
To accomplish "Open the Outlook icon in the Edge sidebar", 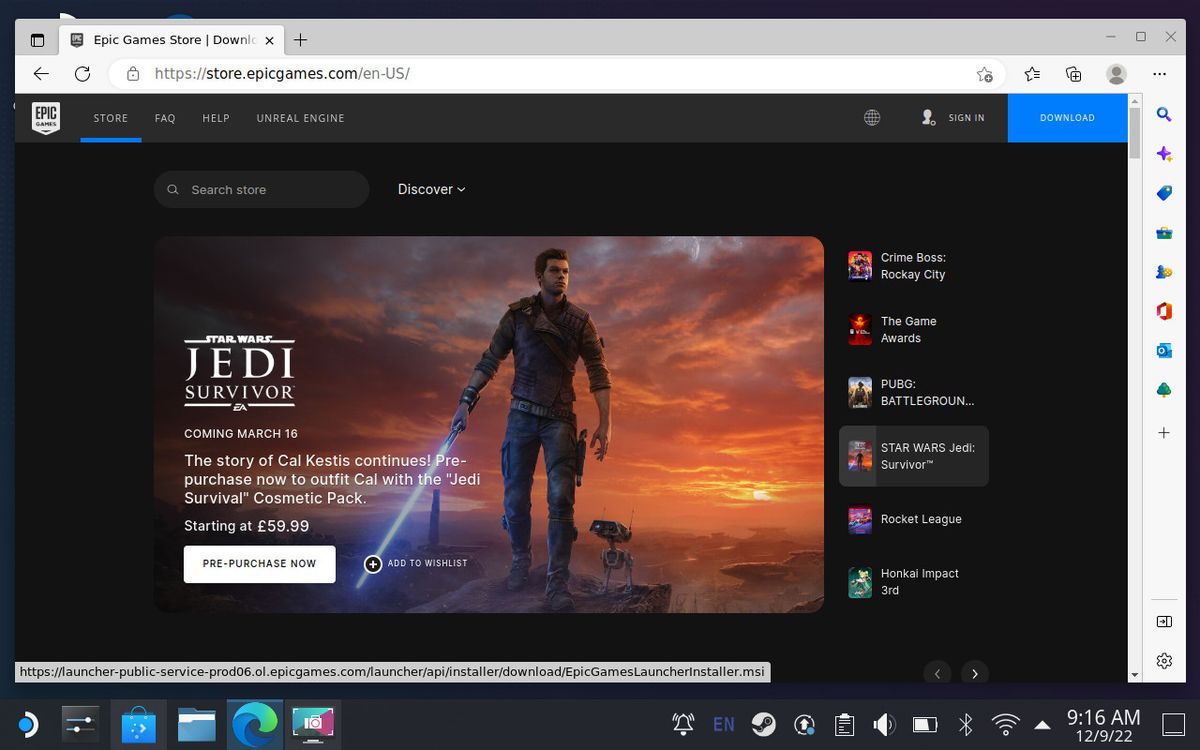I will [1163, 350].
